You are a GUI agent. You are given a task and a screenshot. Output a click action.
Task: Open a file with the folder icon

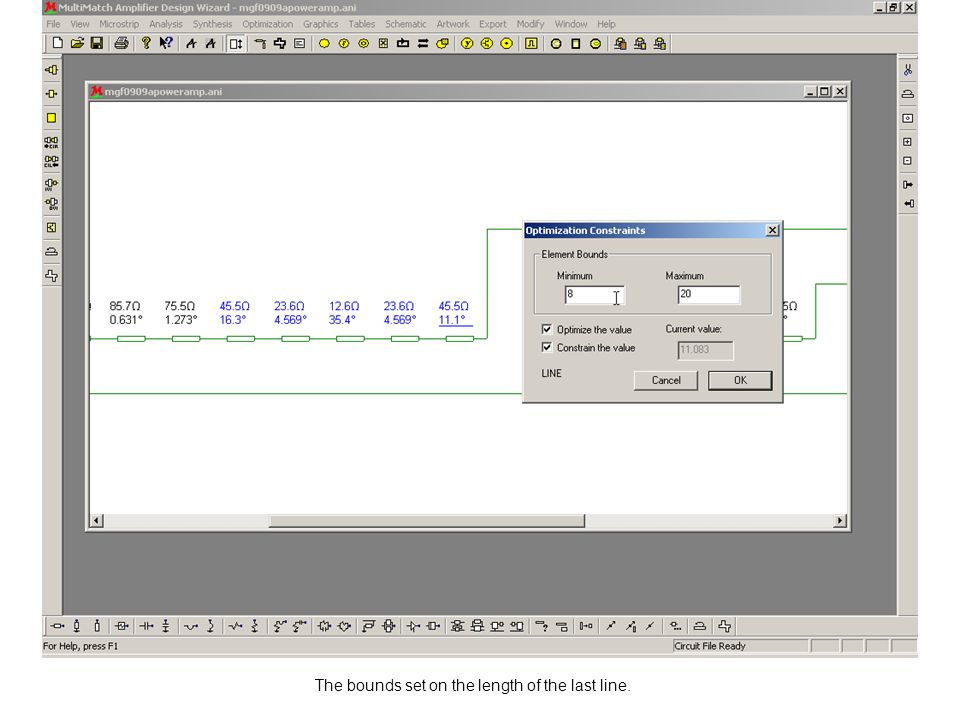[77, 43]
